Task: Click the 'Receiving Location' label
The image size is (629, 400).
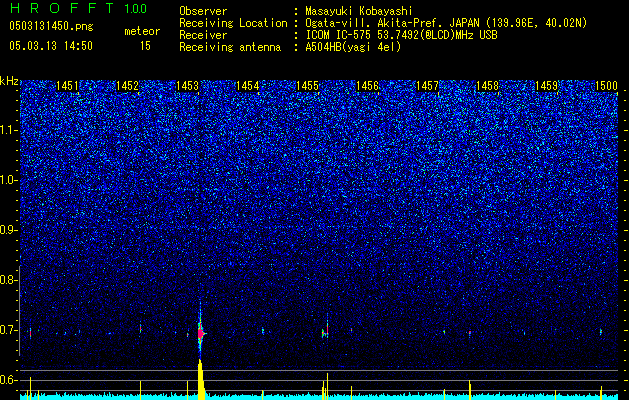Action: tap(233, 23)
